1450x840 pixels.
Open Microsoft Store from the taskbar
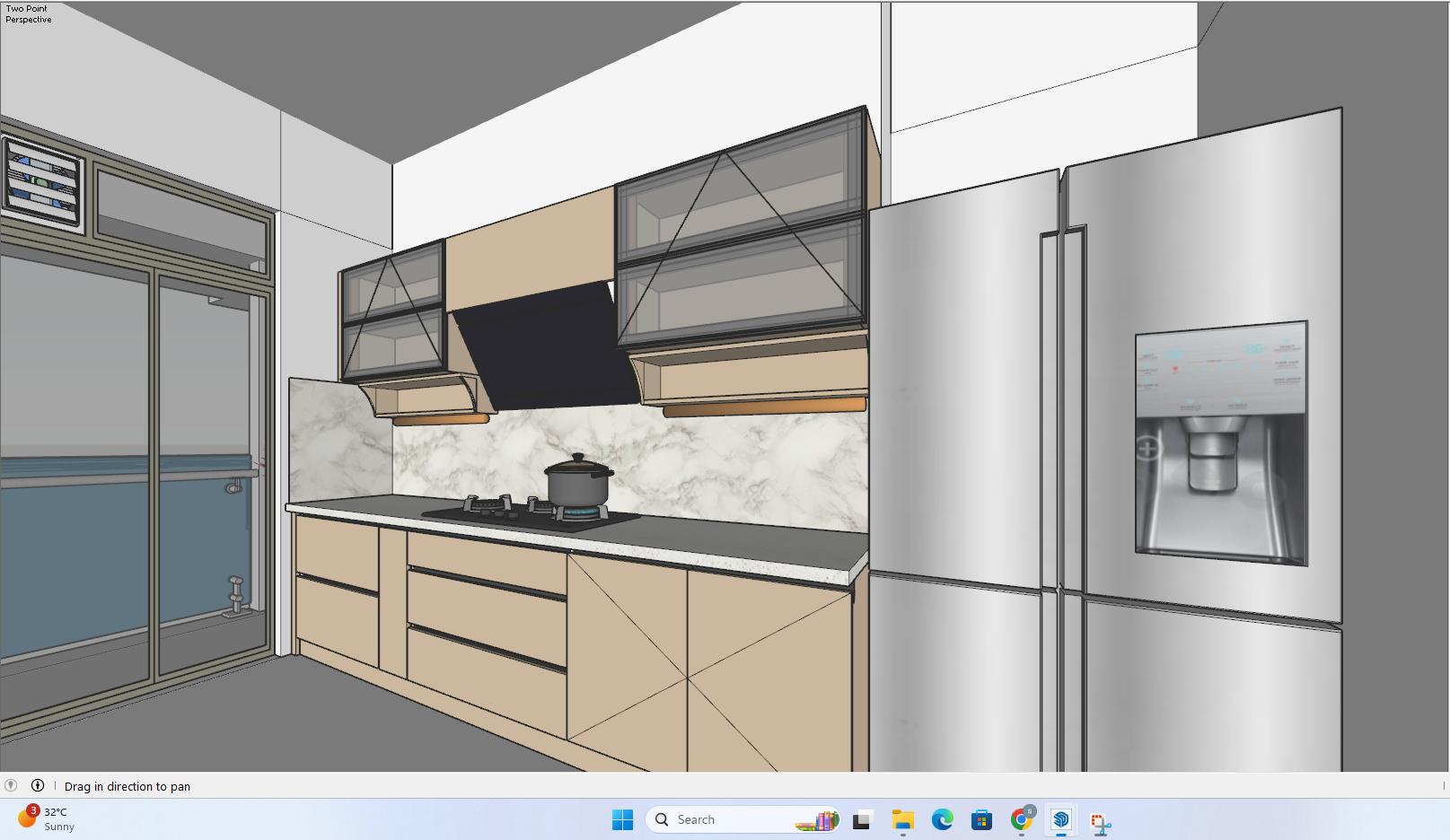981,819
